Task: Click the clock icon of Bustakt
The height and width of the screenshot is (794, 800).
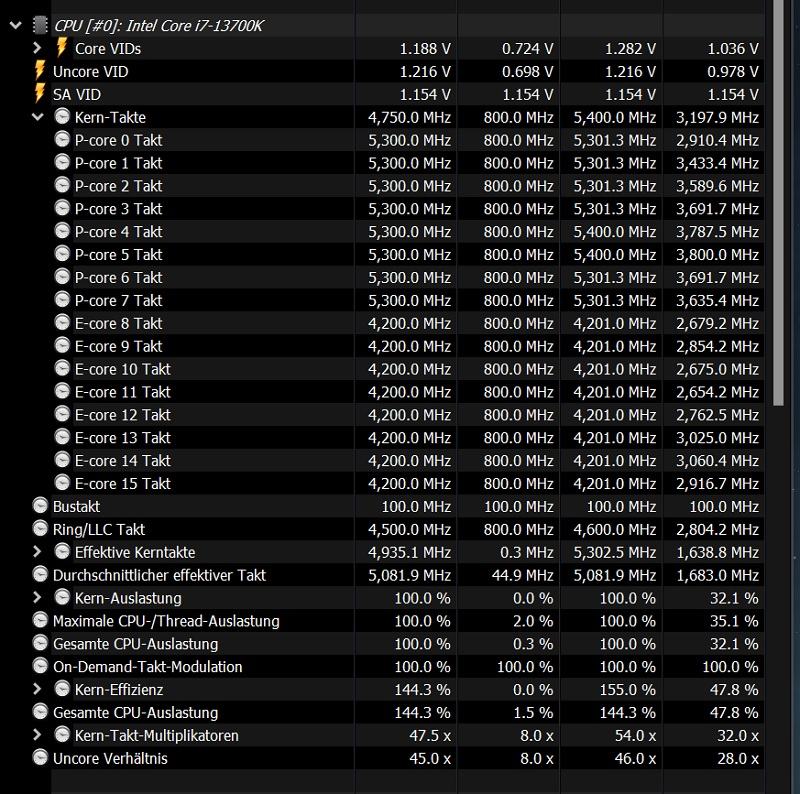Action: tap(40, 506)
